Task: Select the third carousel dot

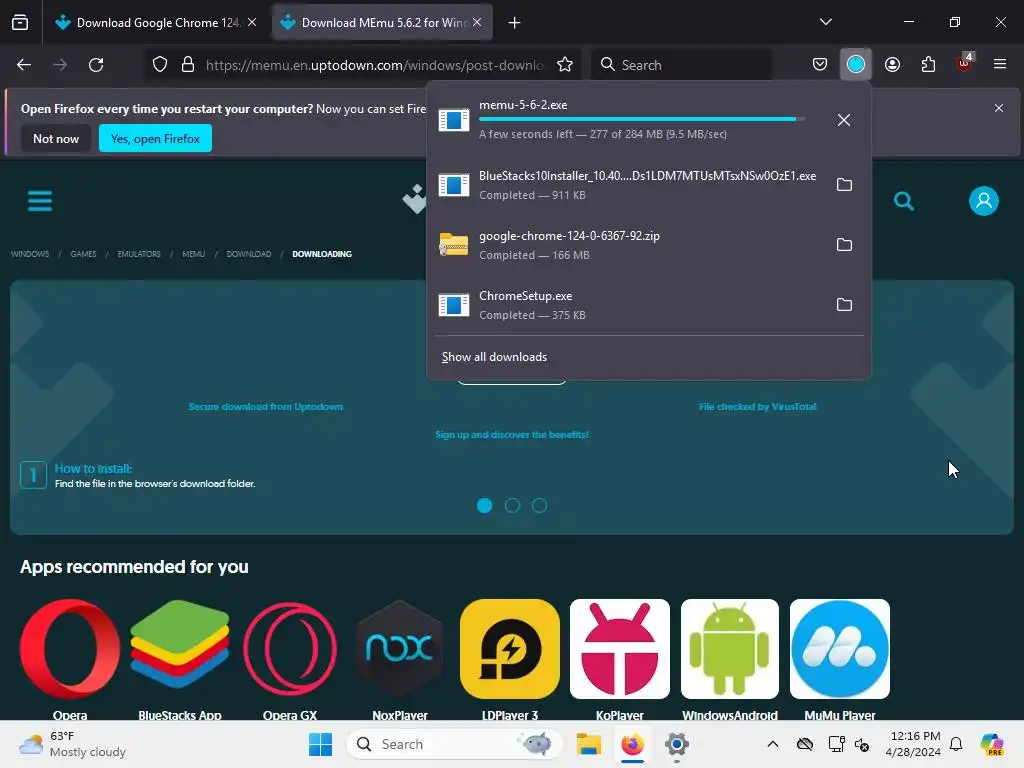Action: click(x=539, y=505)
